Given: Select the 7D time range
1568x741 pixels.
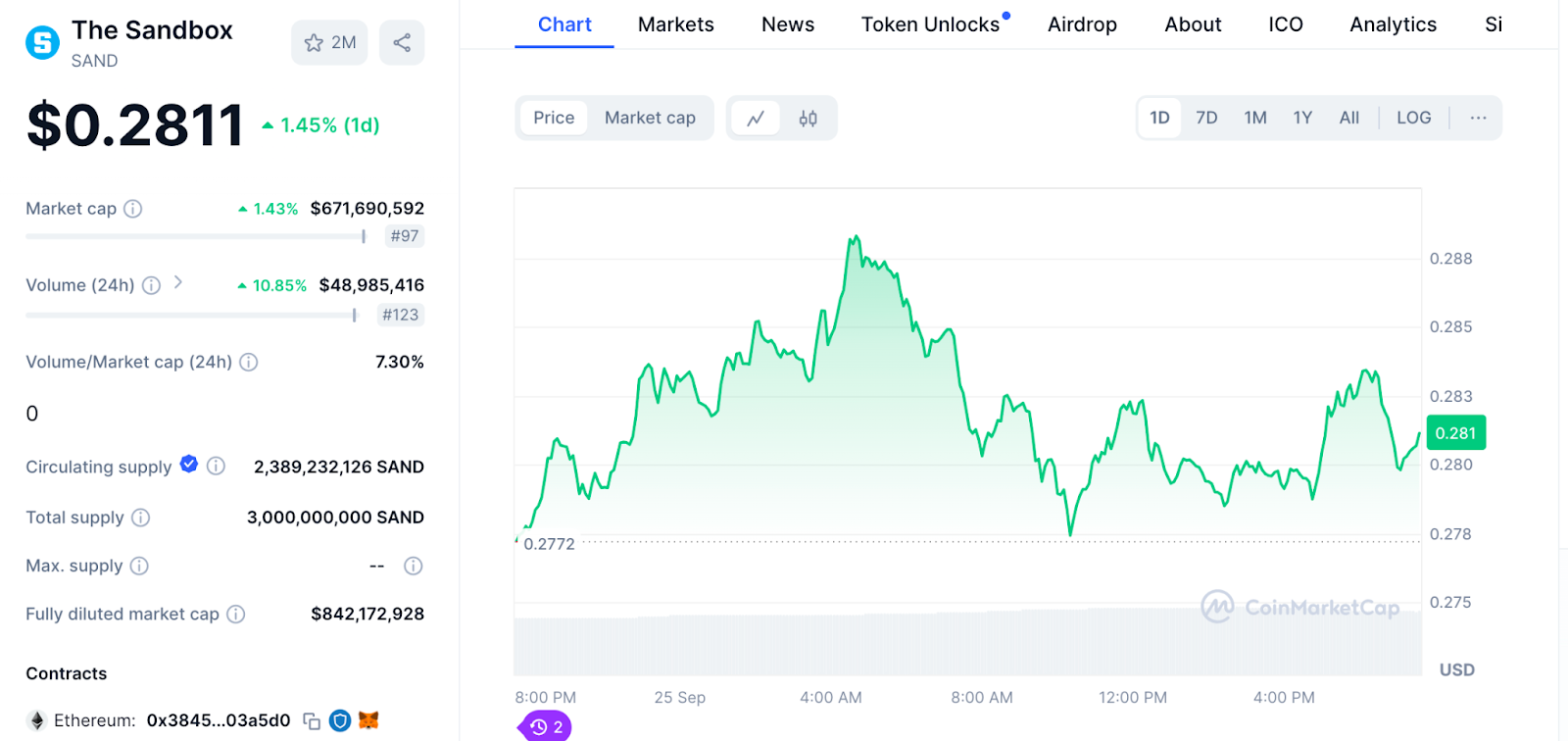Looking at the screenshot, I should 1206,118.
